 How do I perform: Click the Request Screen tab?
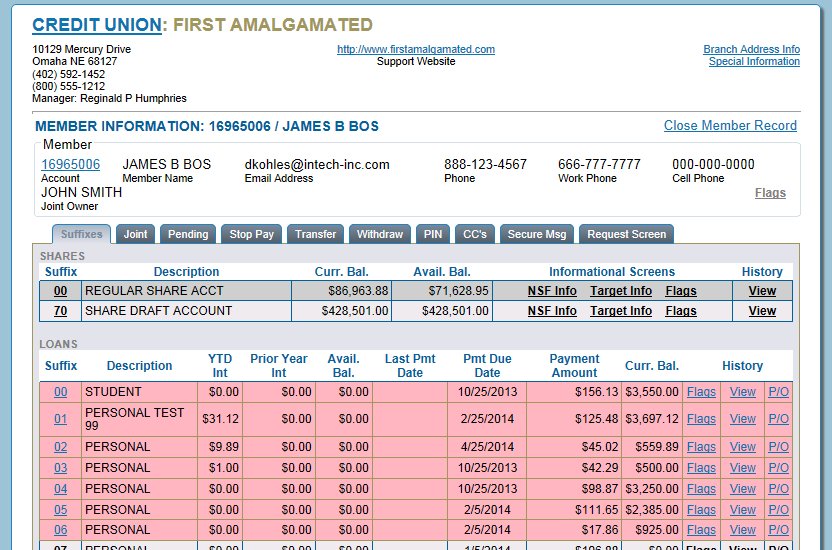[626, 234]
